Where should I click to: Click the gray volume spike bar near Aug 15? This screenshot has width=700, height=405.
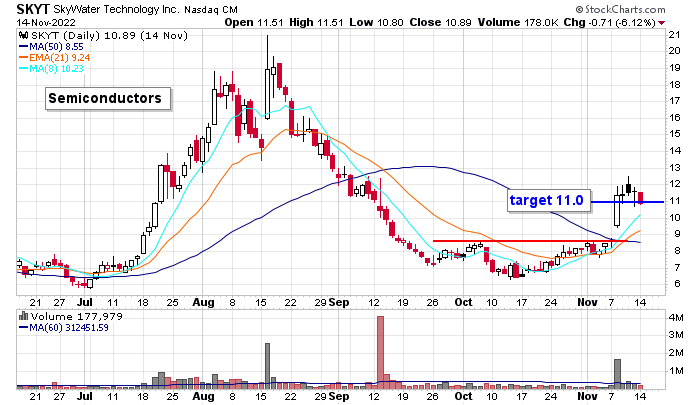(267, 366)
